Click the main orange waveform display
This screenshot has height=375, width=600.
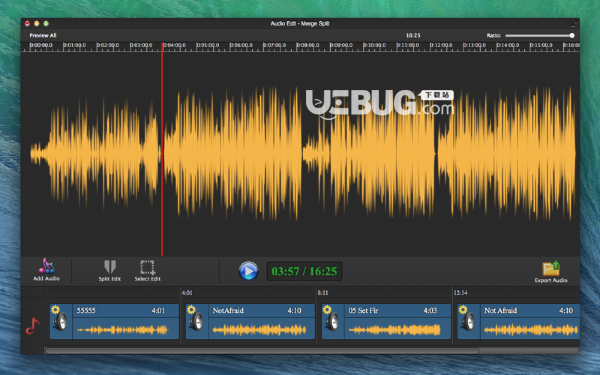pyautogui.click(x=302, y=153)
